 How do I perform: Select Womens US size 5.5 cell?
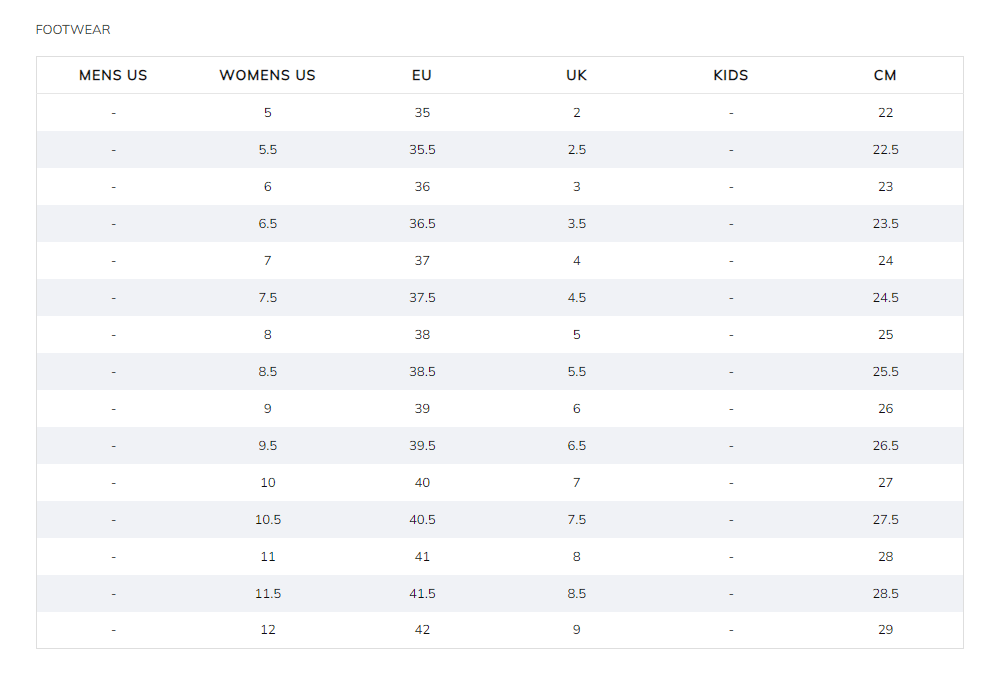click(x=267, y=150)
